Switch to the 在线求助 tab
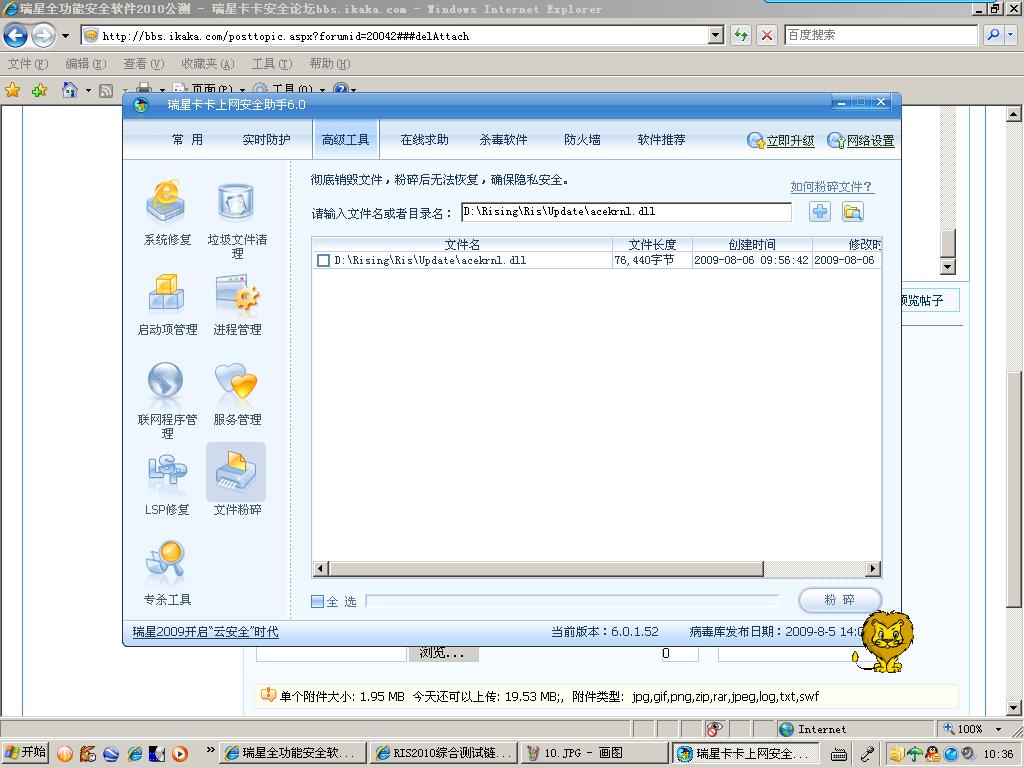This screenshot has height=768, width=1024. (424, 139)
